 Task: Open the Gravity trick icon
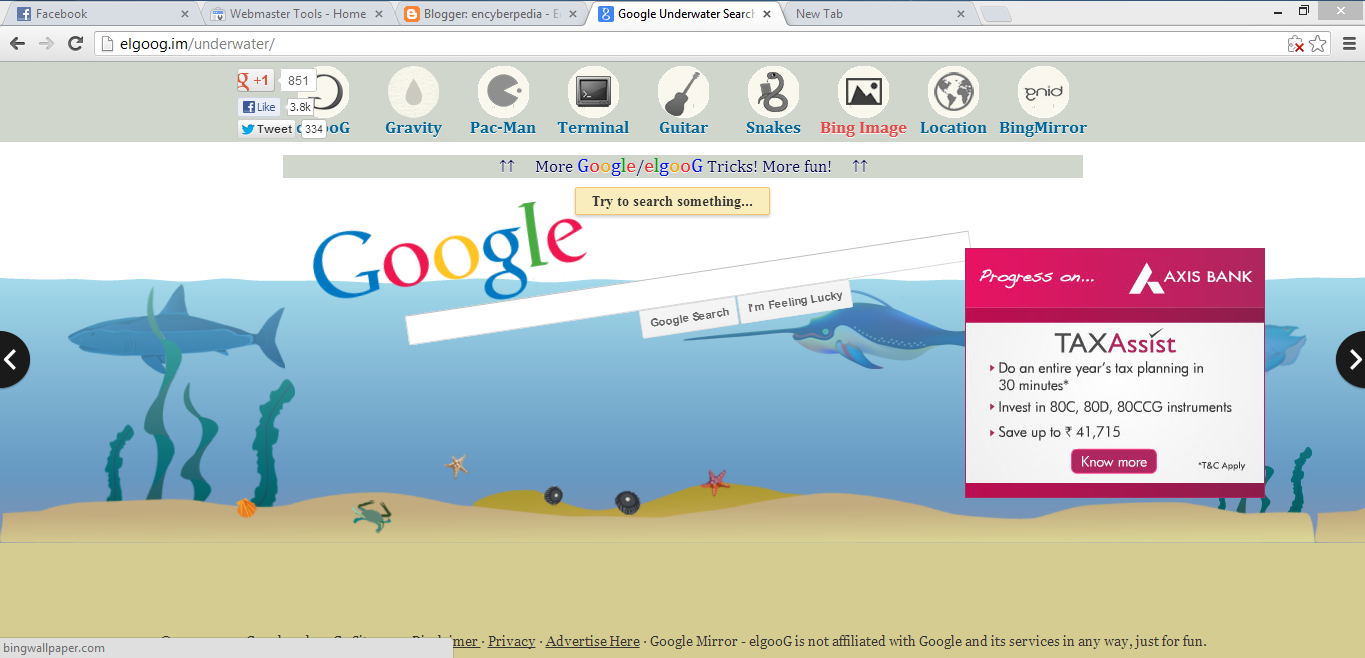click(413, 92)
